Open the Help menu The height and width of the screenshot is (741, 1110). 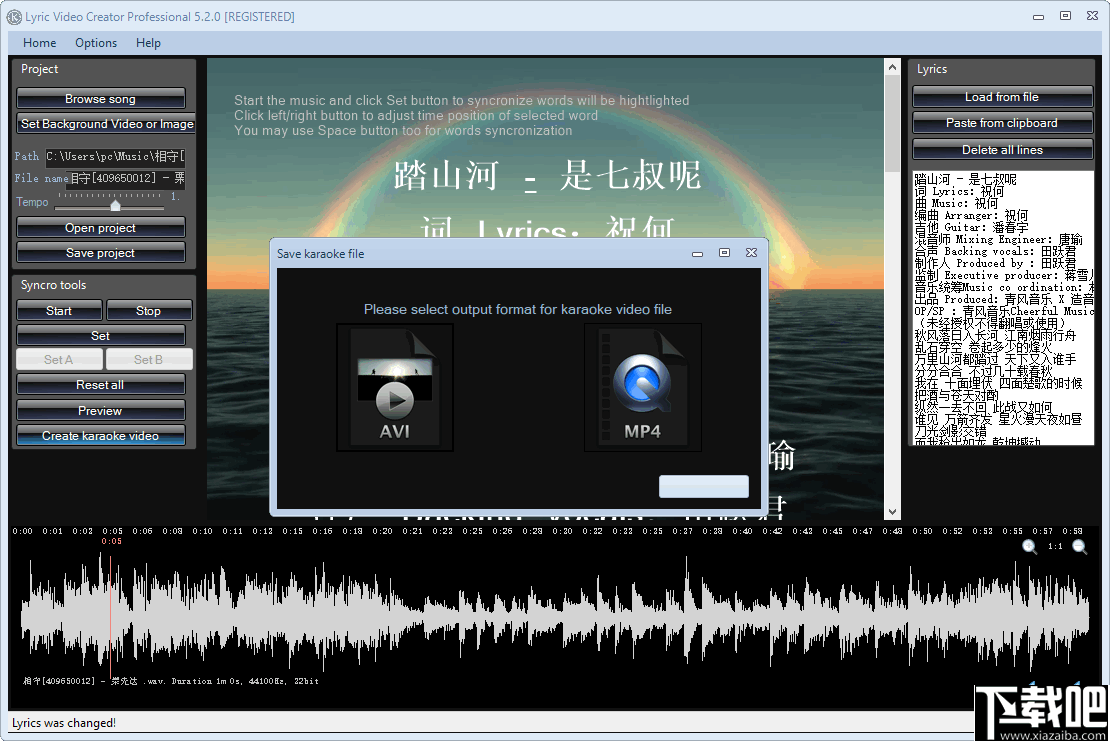pos(148,42)
